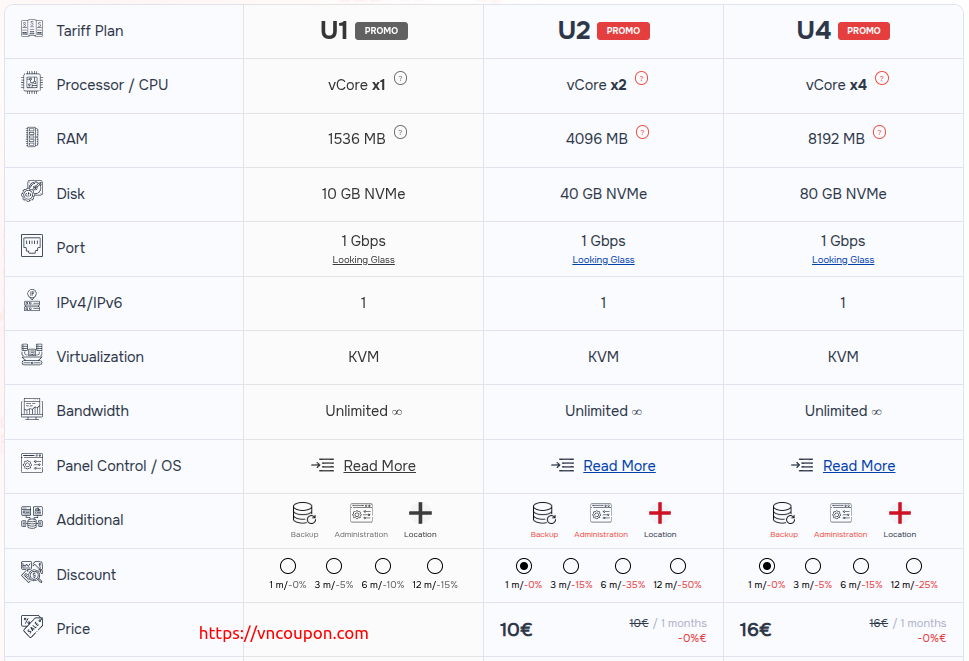The height and width of the screenshot is (661, 969).
Task: Click the U4 RAM 8192 MB help icon
Action: click(879, 132)
